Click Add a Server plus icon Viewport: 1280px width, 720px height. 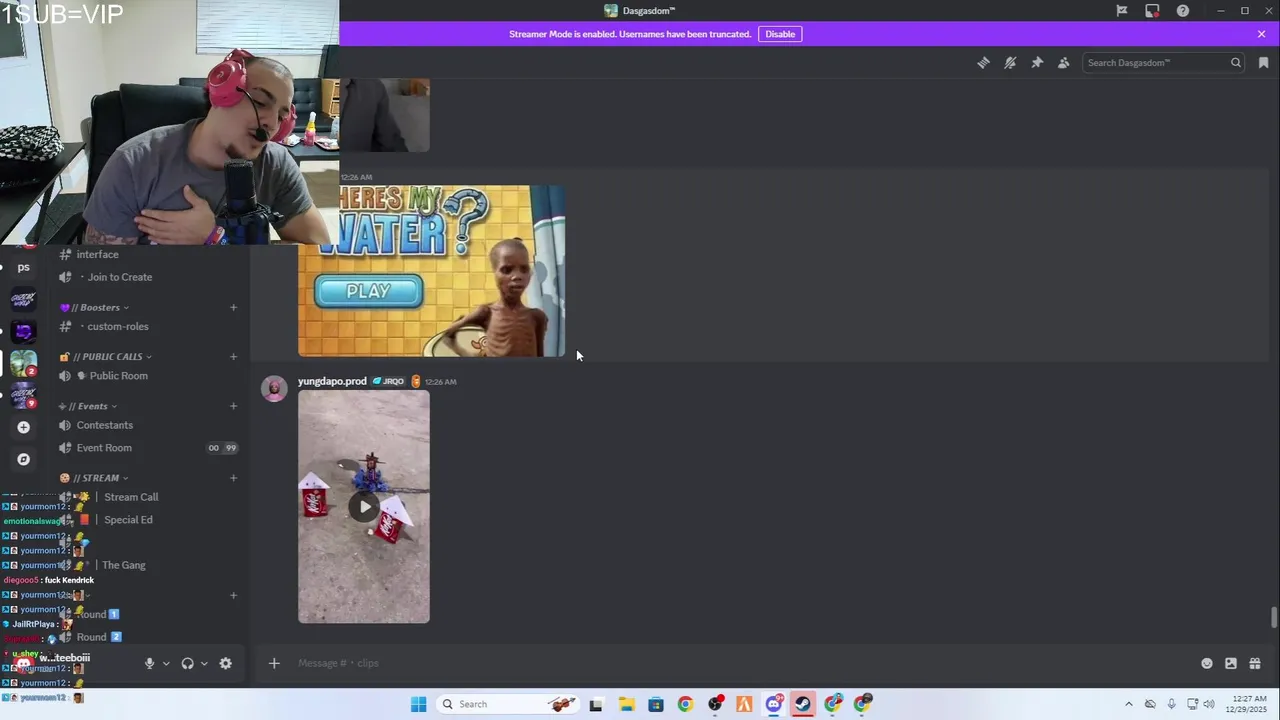tap(23, 427)
